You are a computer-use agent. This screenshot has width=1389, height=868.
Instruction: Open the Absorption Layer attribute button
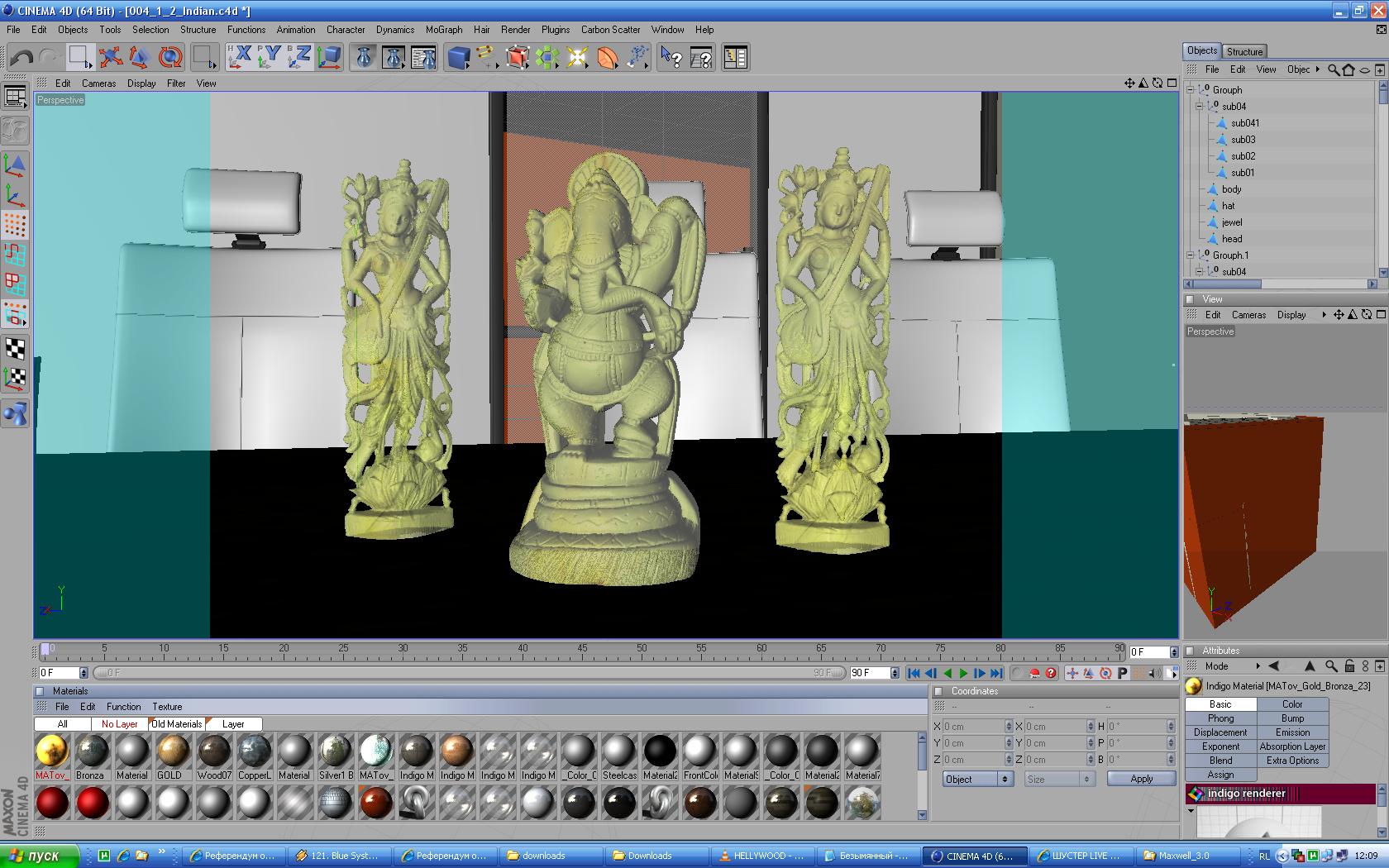(x=1292, y=746)
